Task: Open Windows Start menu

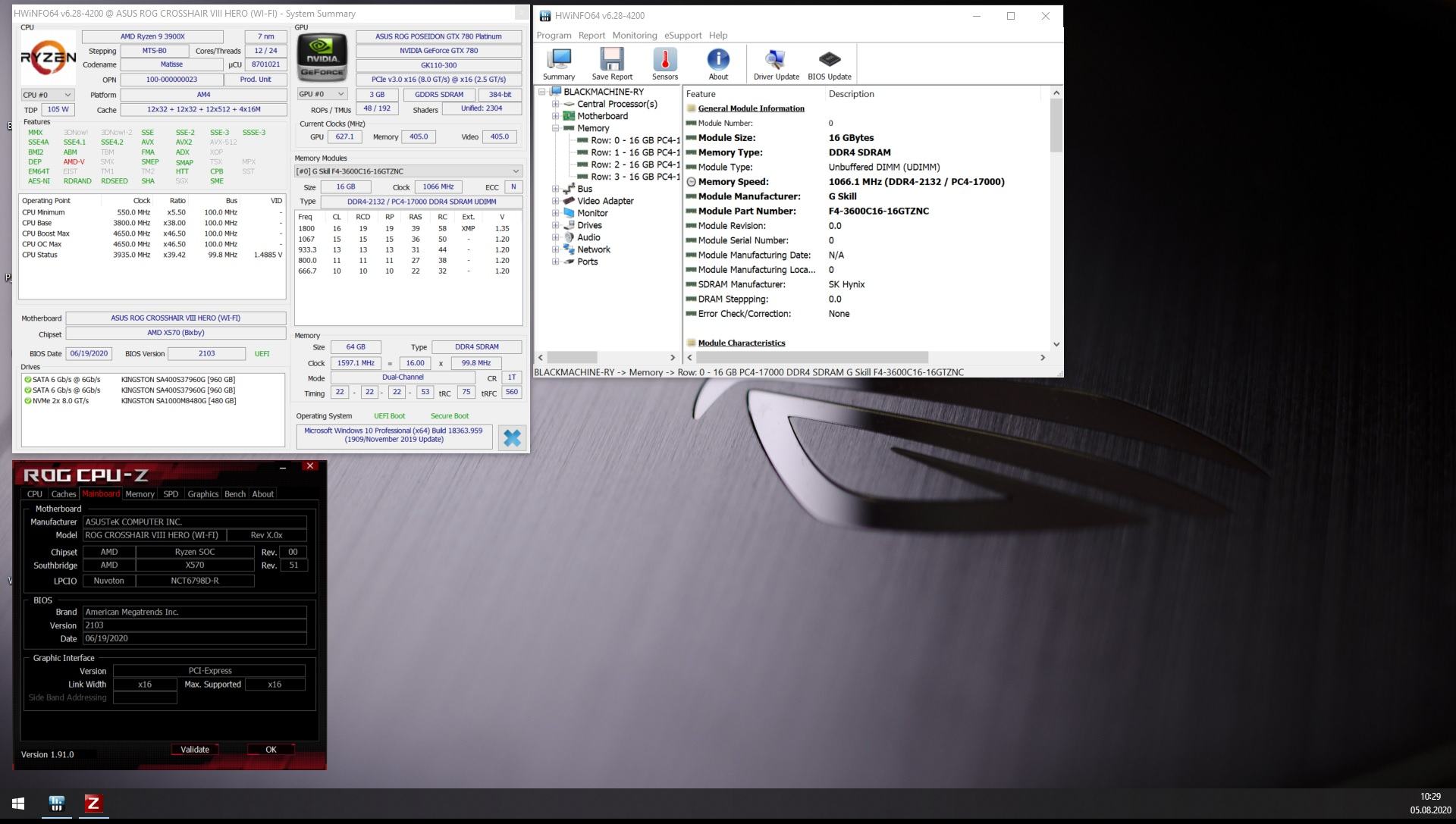Action: click(18, 804)
